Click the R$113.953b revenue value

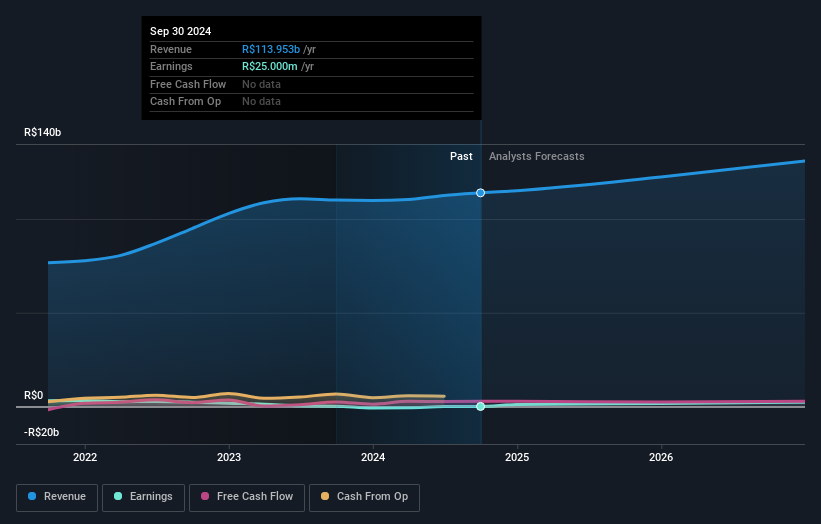tap(271, 49)
